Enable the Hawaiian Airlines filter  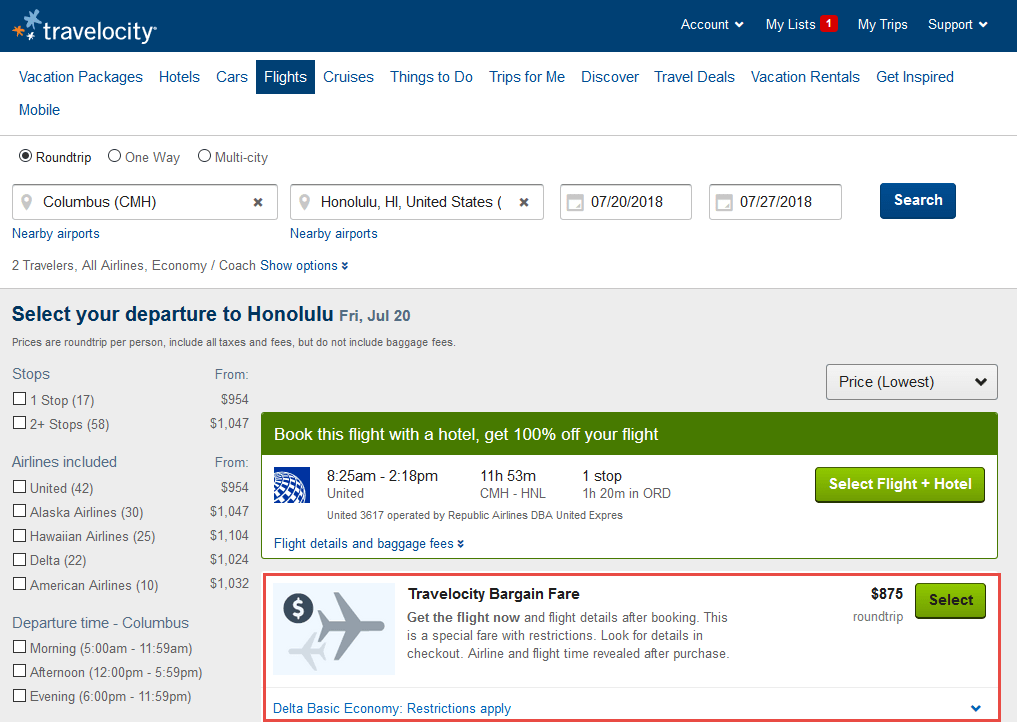(19, 535)
